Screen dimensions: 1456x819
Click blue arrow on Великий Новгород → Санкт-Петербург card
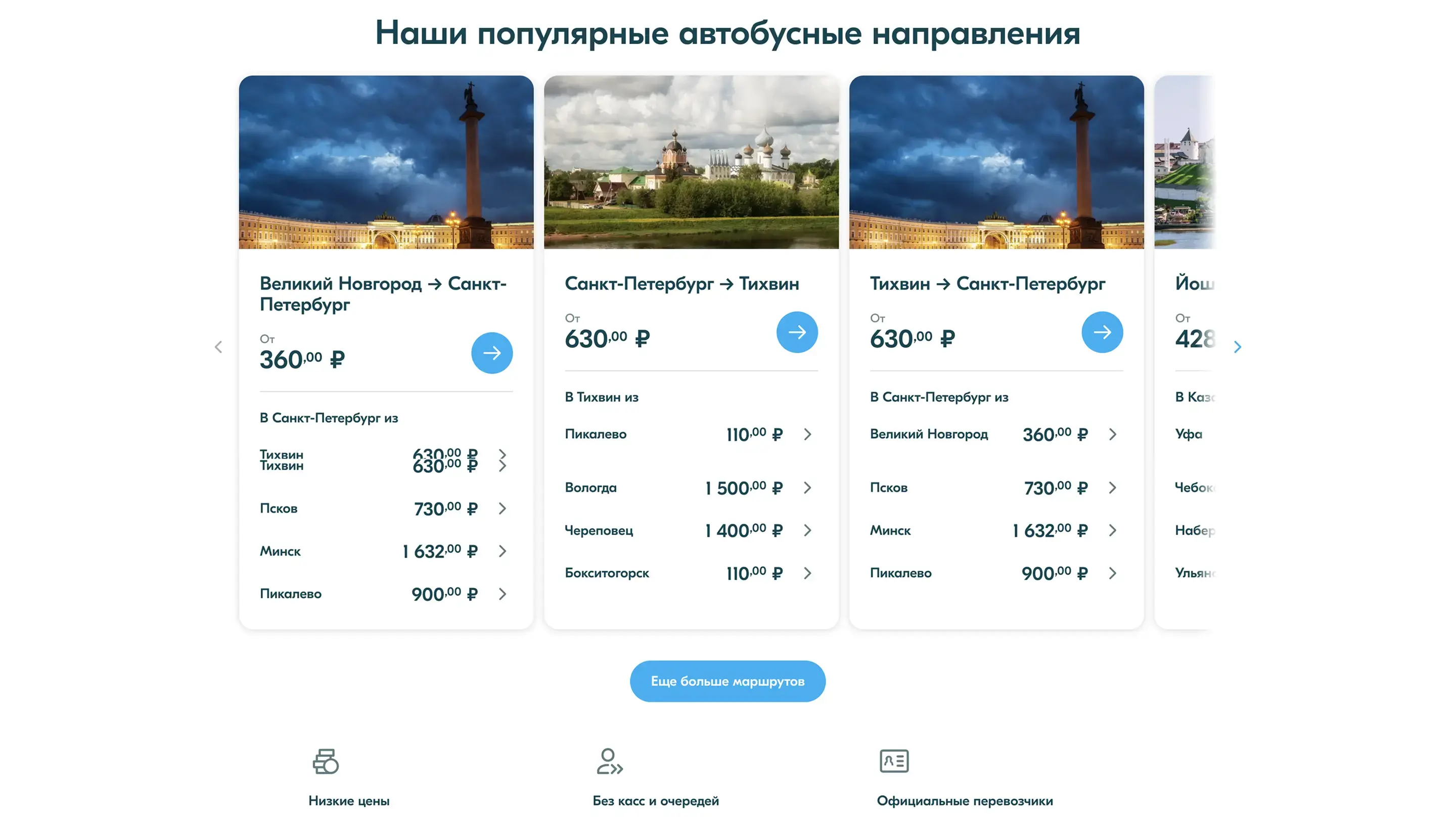(492, 353)
